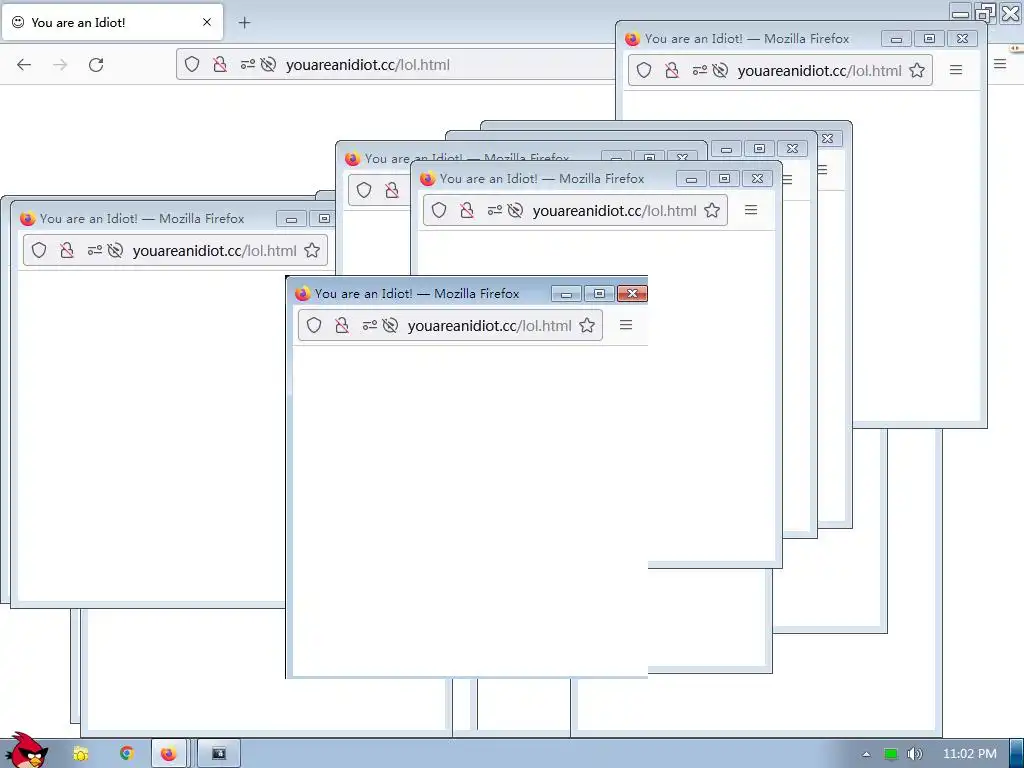The image size is (1024, 768).
Task: Open the file explorer folder on taskbar
Action: 81,754
